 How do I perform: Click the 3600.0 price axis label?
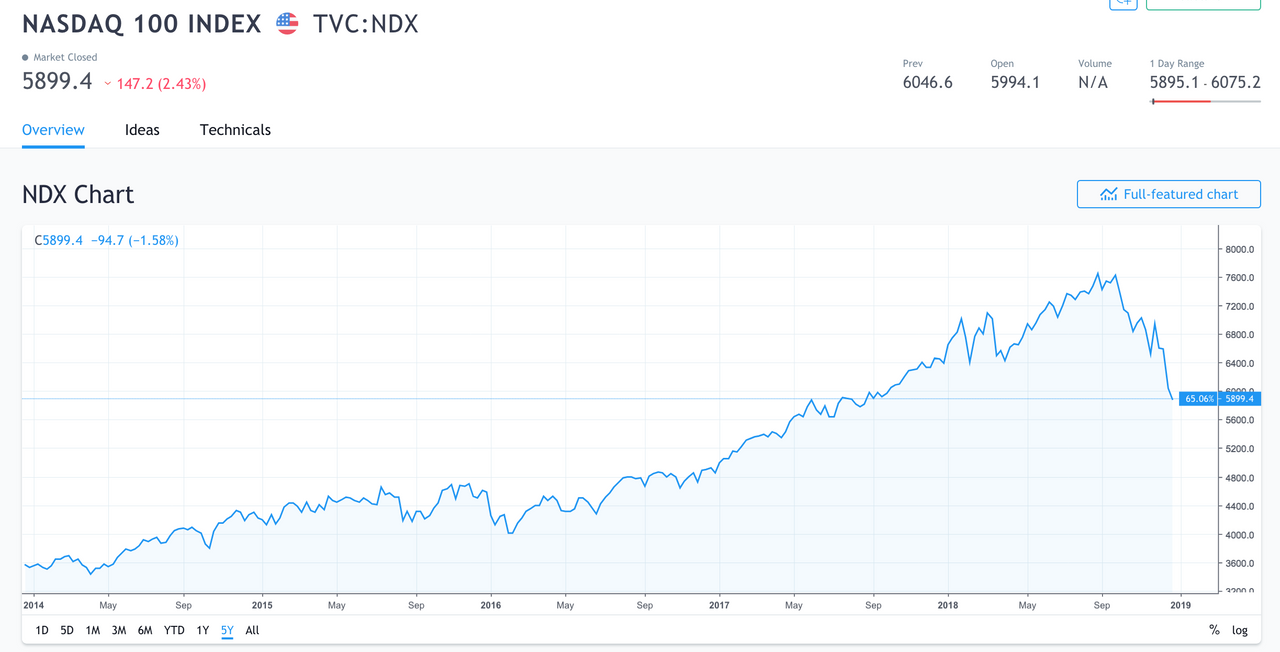coord(1240,564)
